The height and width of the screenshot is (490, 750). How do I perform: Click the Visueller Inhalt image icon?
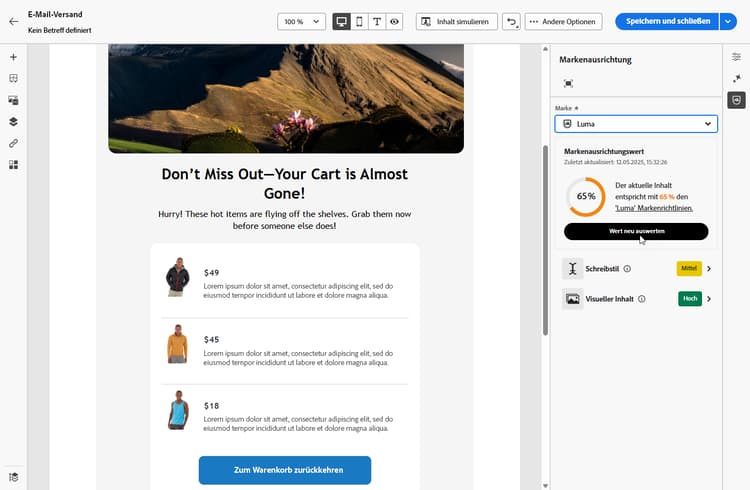pyautogui.click(x=573, y=299)
